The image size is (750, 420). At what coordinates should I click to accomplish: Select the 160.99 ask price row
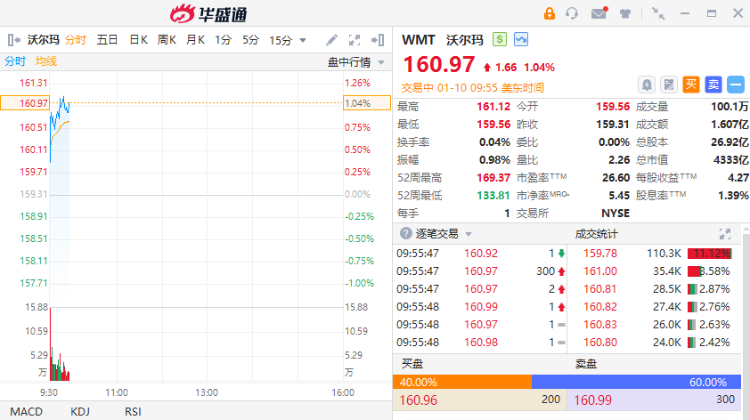[x=658, y=400]
